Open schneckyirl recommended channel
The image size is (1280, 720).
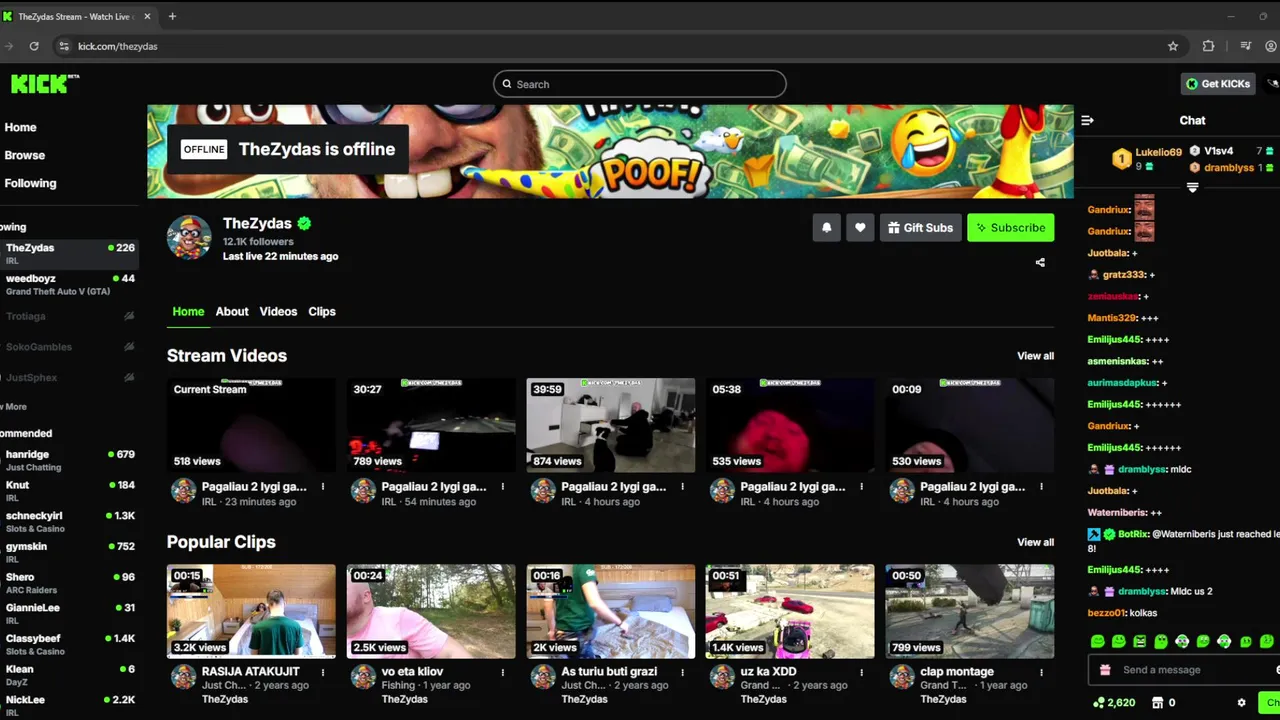[x=68, y=521]
